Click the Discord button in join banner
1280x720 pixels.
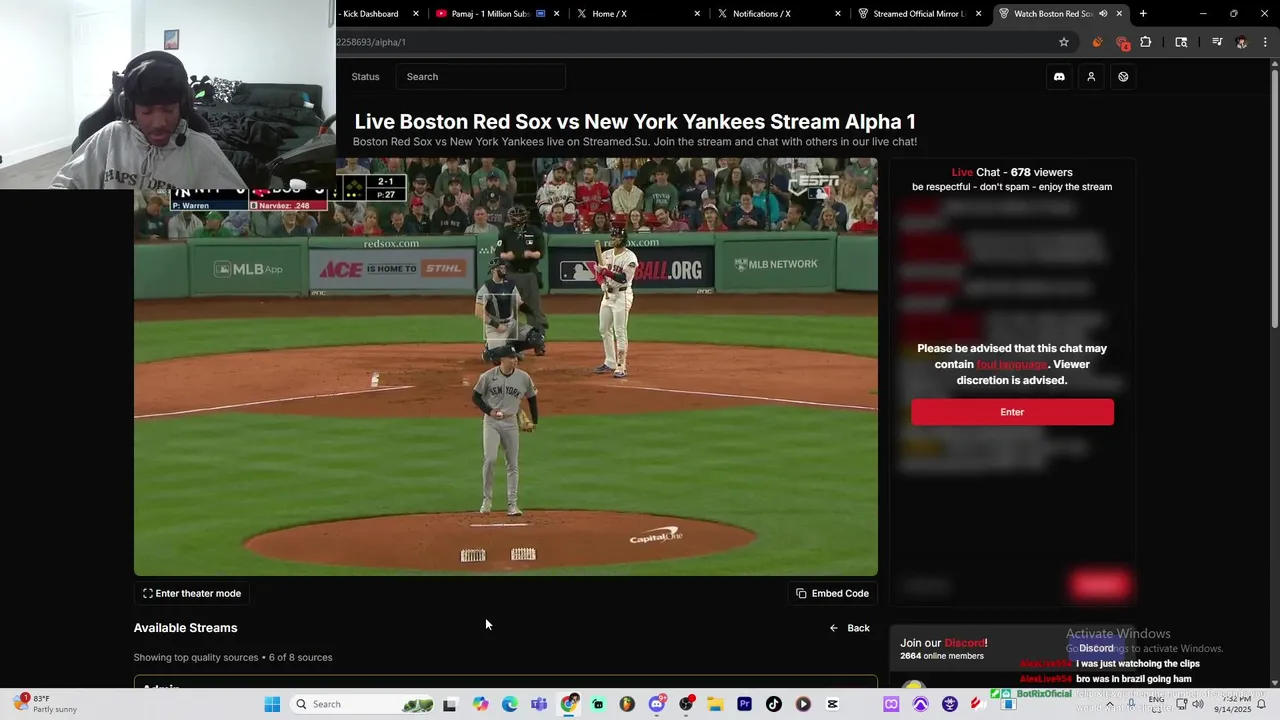1096,648
